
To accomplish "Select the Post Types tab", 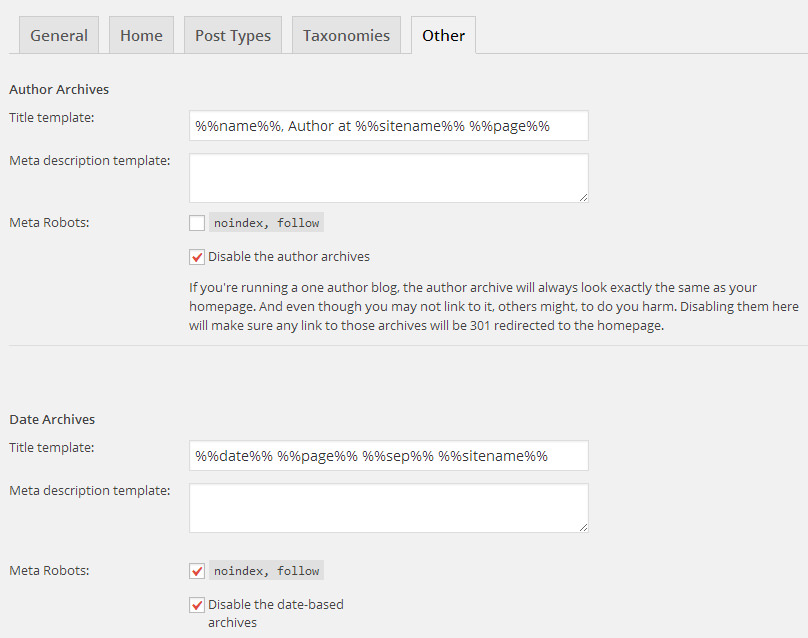I will click(x=233, y=35).
